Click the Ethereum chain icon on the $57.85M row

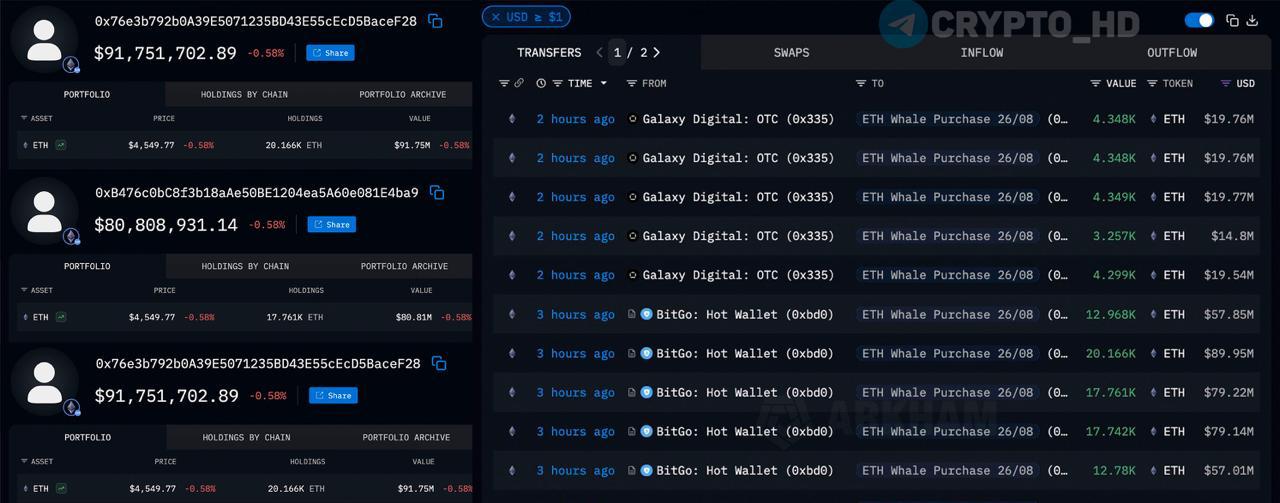[x=512, y=314]
